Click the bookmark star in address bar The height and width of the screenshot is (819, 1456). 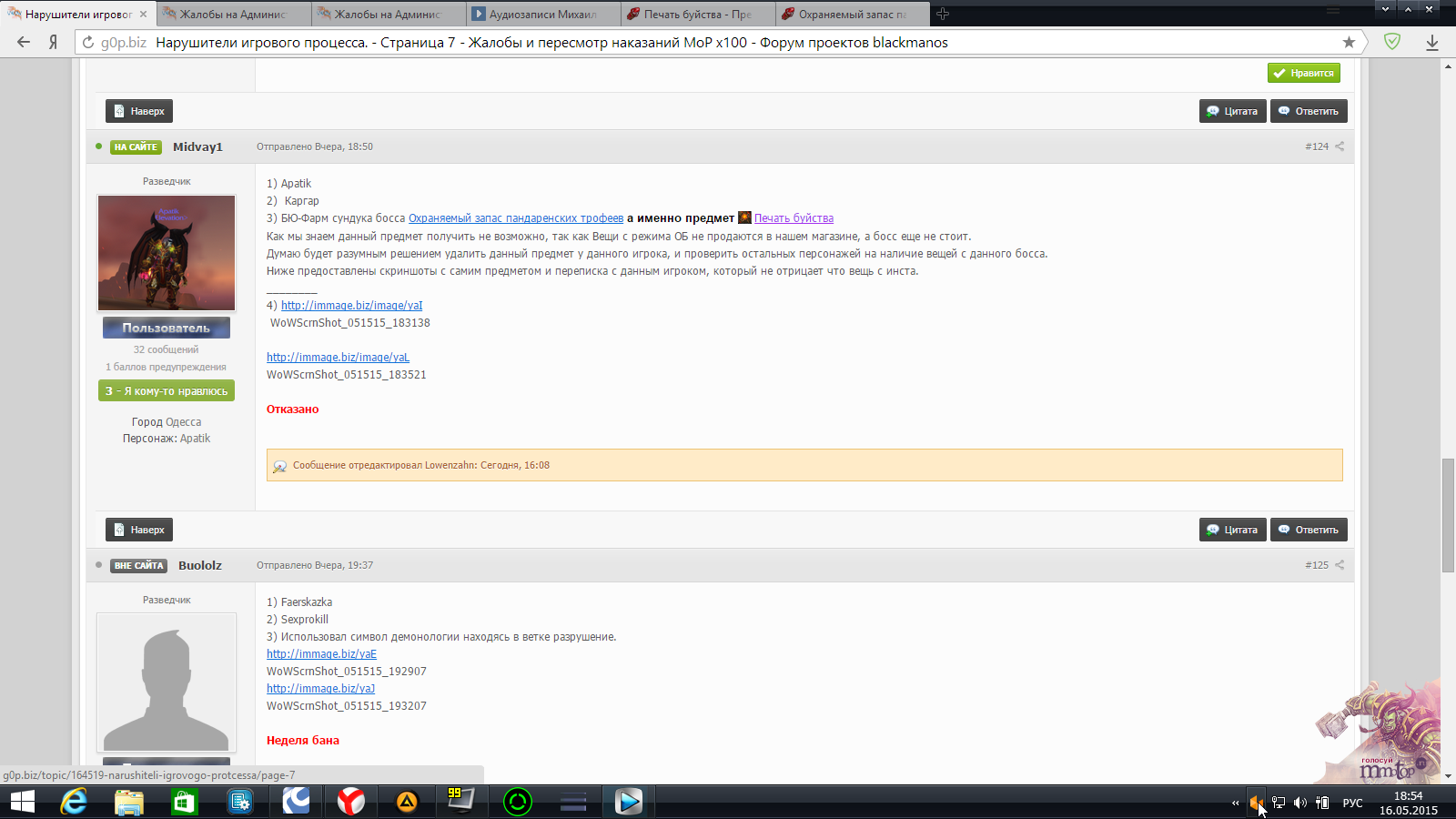click(1349, 42)
